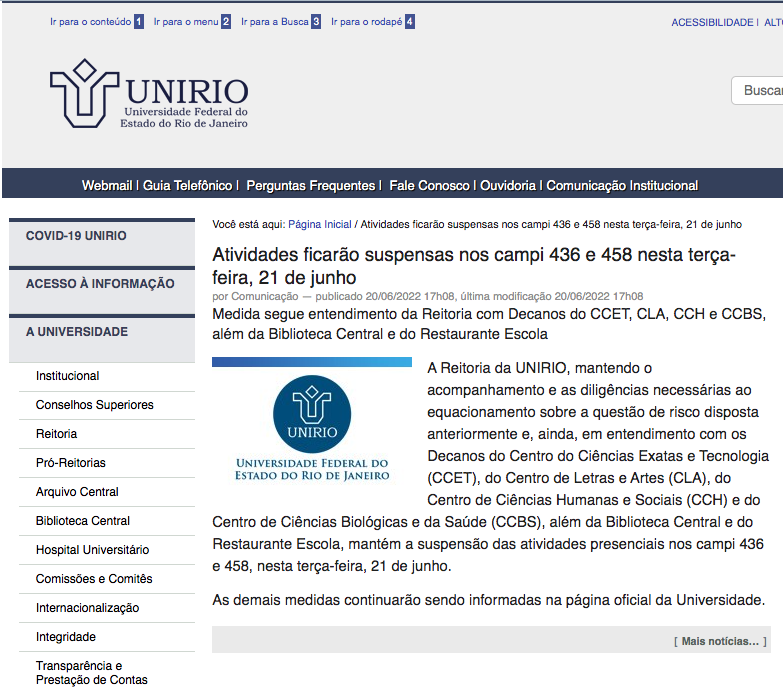Go to Fale Conosco
The image size is (783, 690).
[x=429, y=185]
